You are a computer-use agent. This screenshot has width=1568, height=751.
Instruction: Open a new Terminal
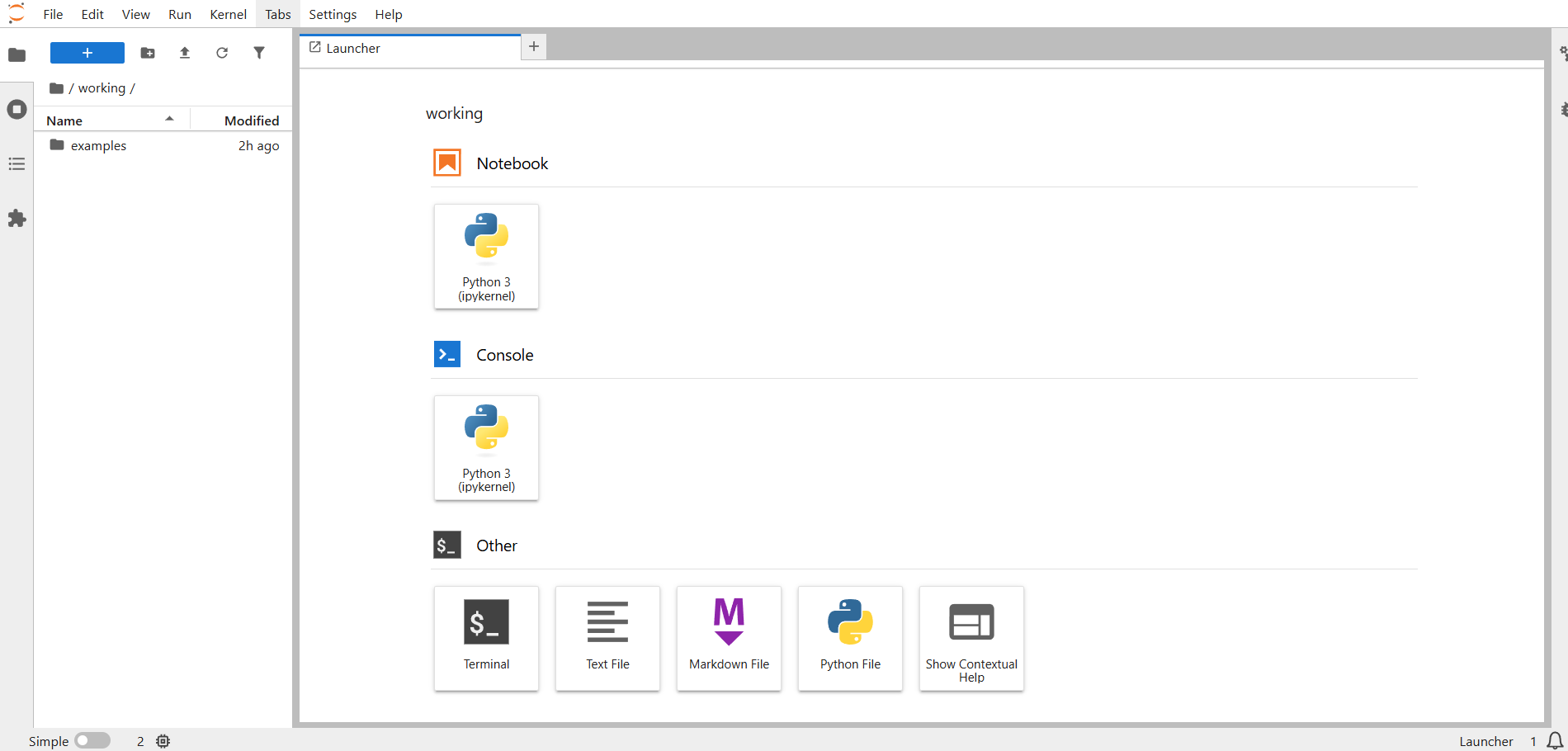click(x=486, y=639)
